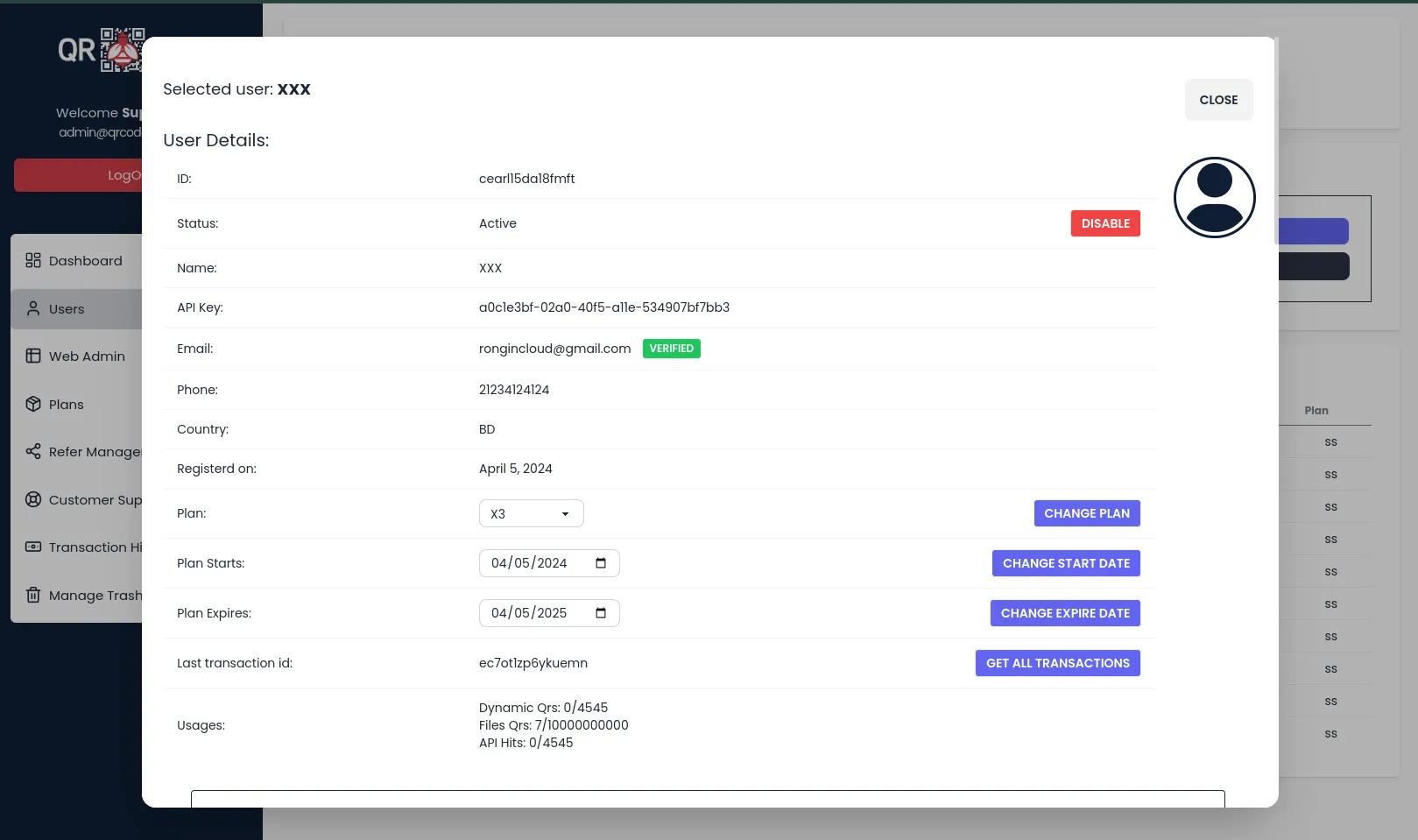Click Change Start Date button
This screenshot has height=840, width=1418.
[x=1065, y=563]
